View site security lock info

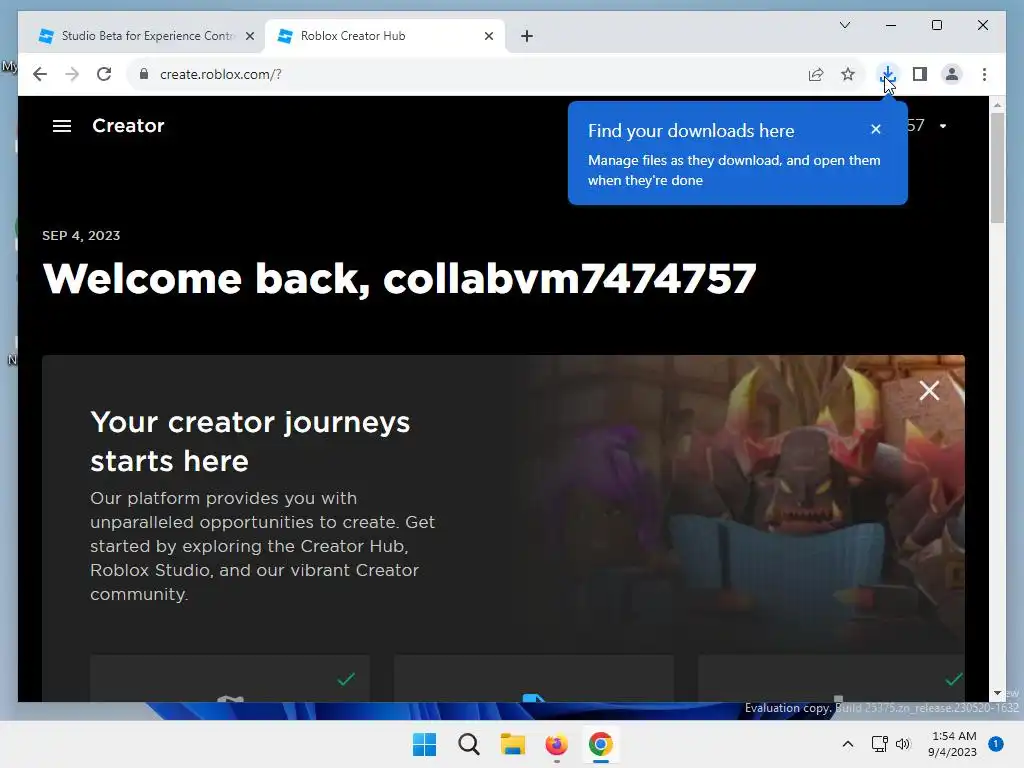tap(144, 74)
